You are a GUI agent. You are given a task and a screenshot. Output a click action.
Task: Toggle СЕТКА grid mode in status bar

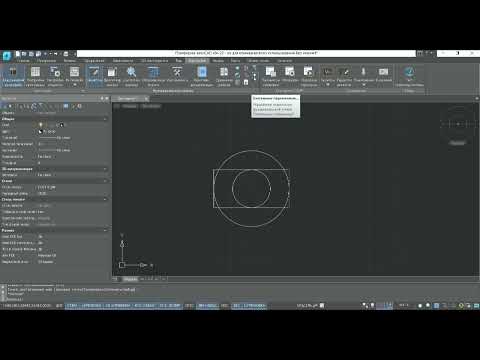pos(72,305)
